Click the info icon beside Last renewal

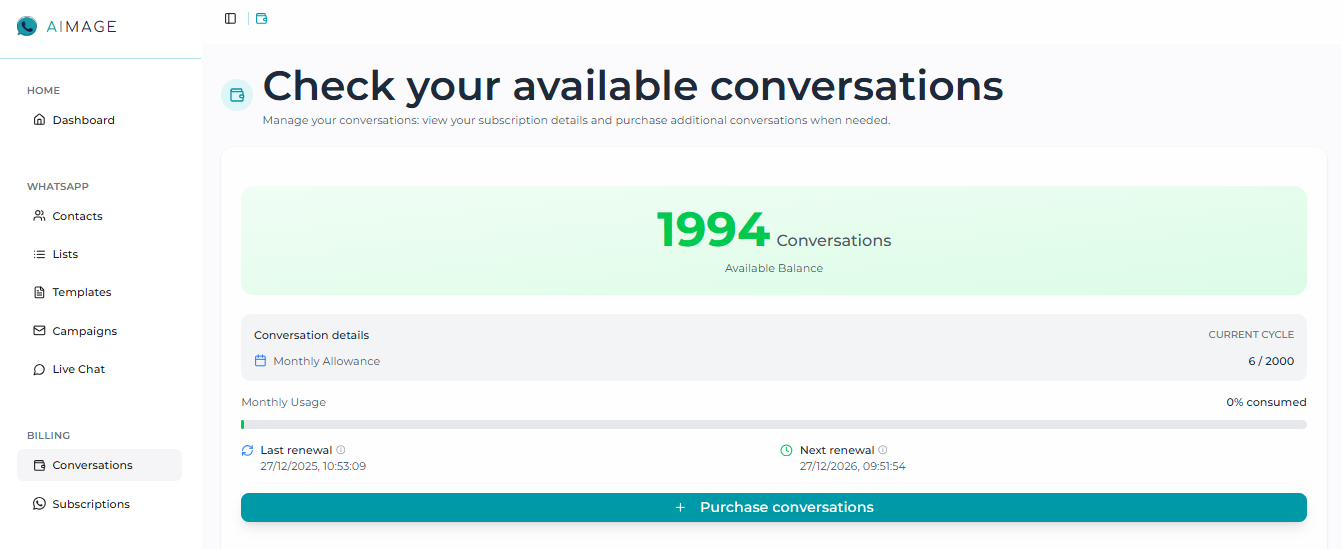click(x=341, y=450)
